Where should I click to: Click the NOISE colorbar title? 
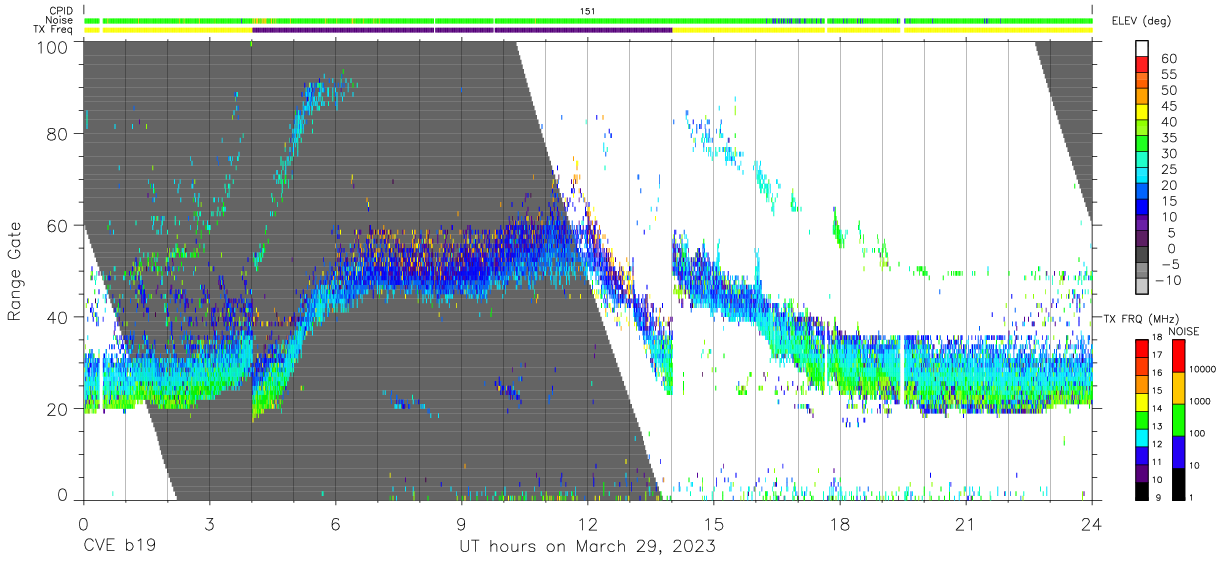tap(1185, 331)
